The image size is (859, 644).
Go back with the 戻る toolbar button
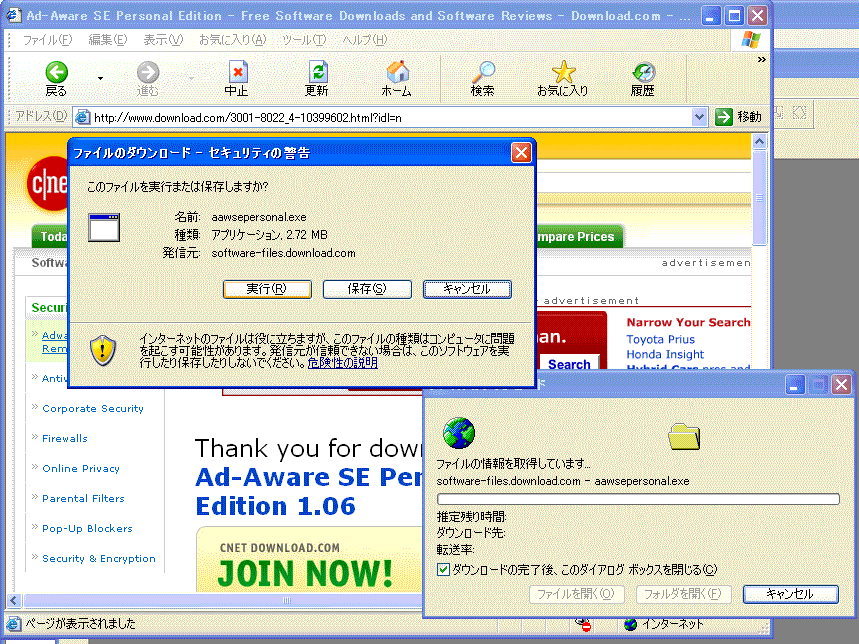point(56,78)
